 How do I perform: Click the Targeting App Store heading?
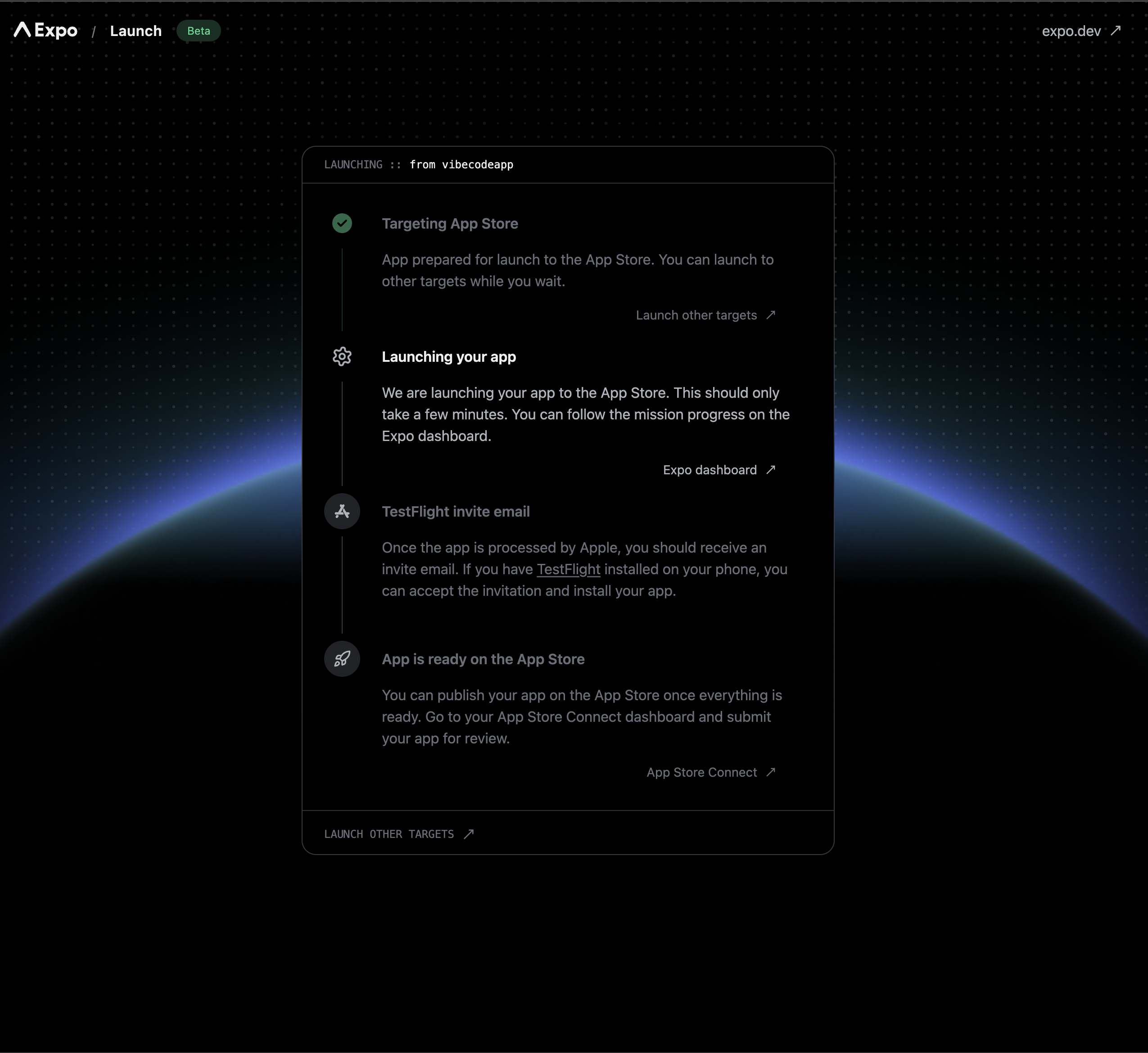coord(450,223)
